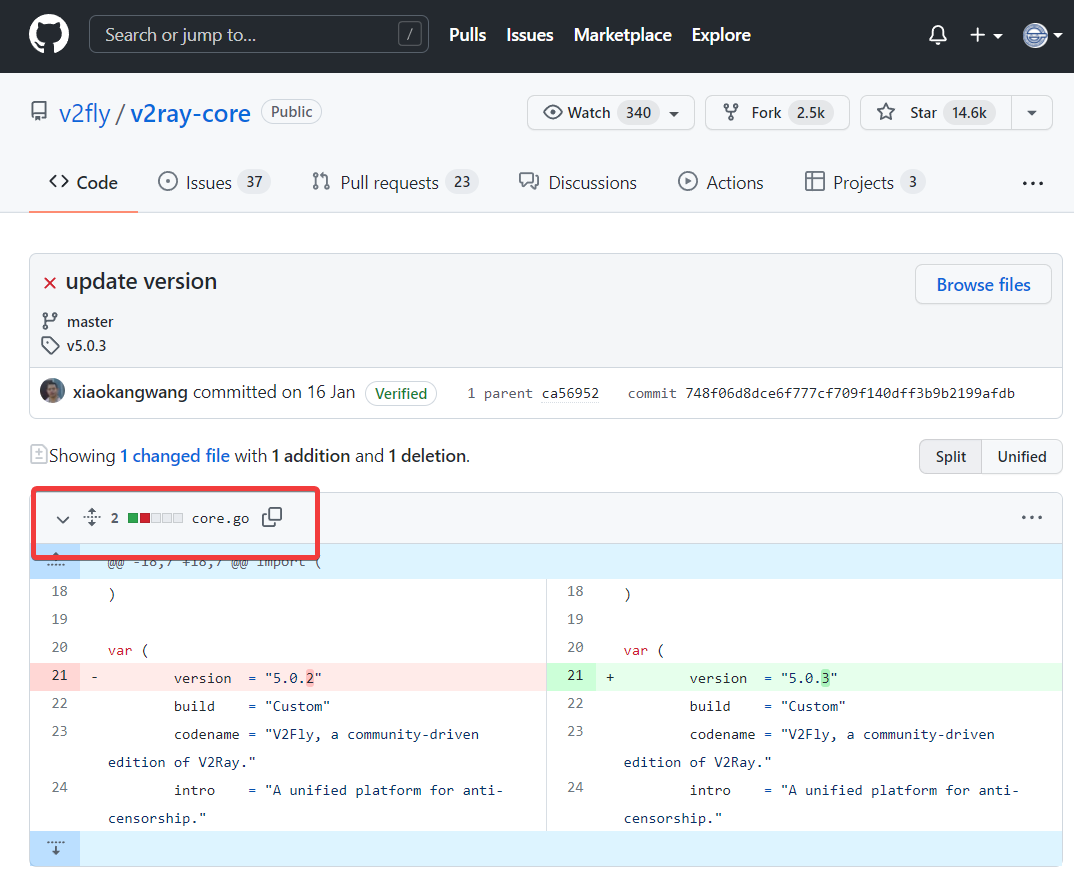
Task: Open parent commit ca56952 link
Action: [x=570, y=393]
